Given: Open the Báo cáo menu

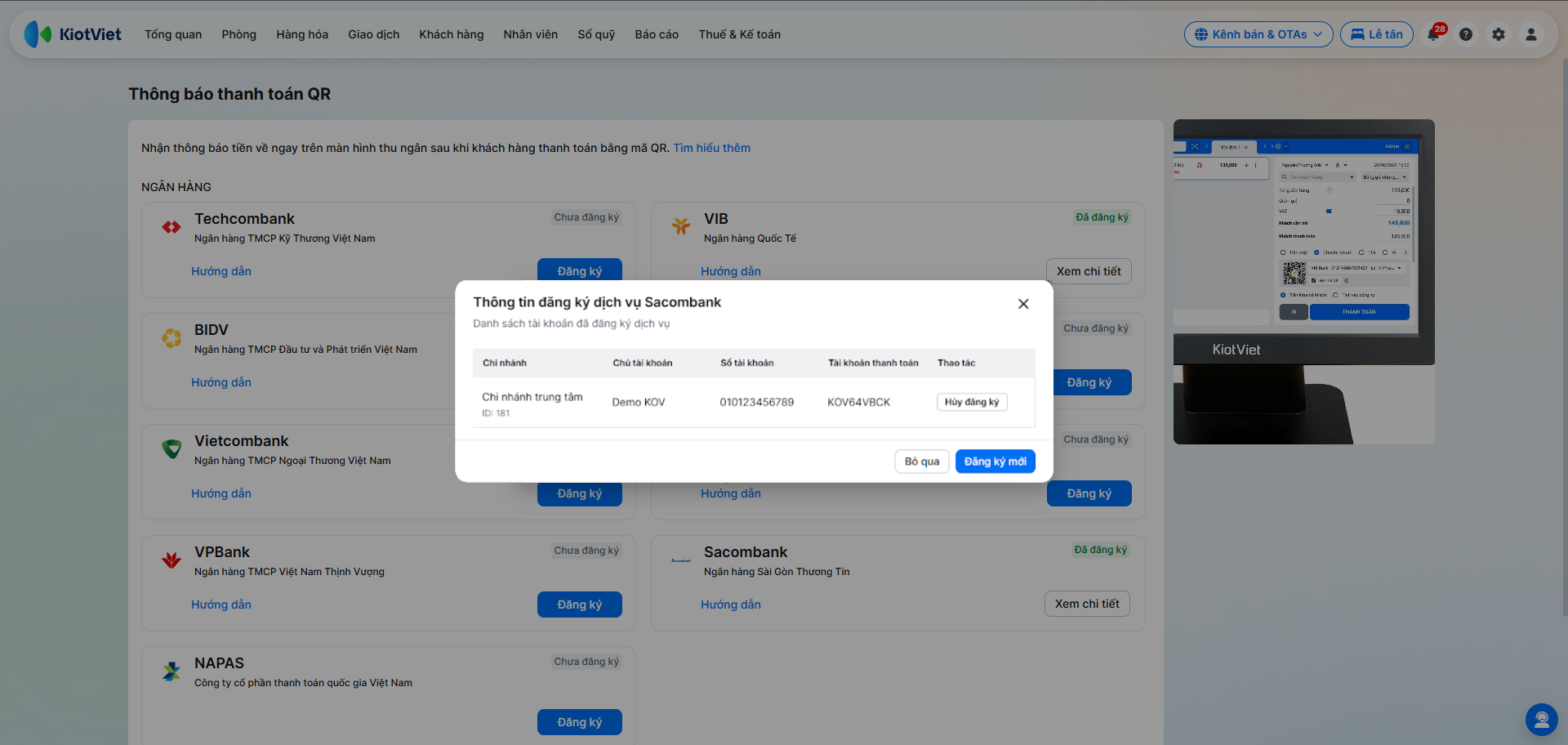Looking at the screenshot, I should coord(657,34).
